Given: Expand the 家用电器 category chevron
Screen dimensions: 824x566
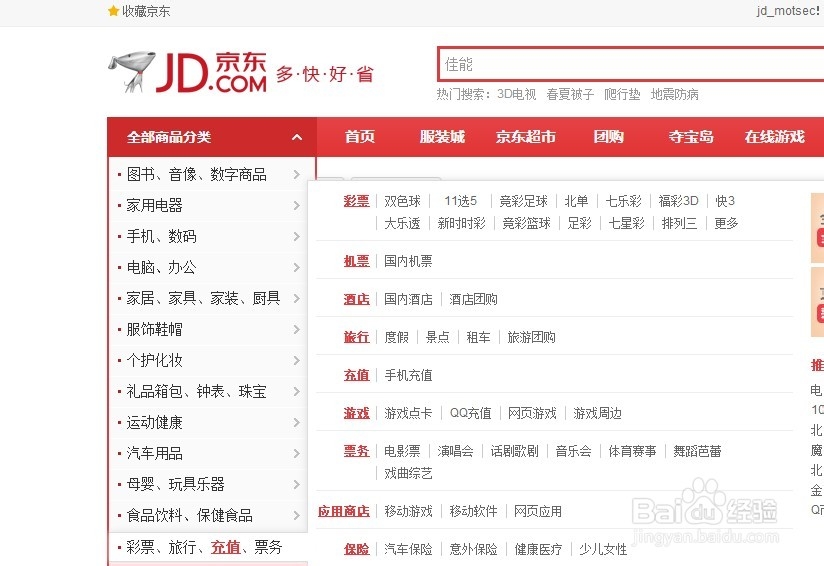Looking at the screenshot, I should (297, 205).
